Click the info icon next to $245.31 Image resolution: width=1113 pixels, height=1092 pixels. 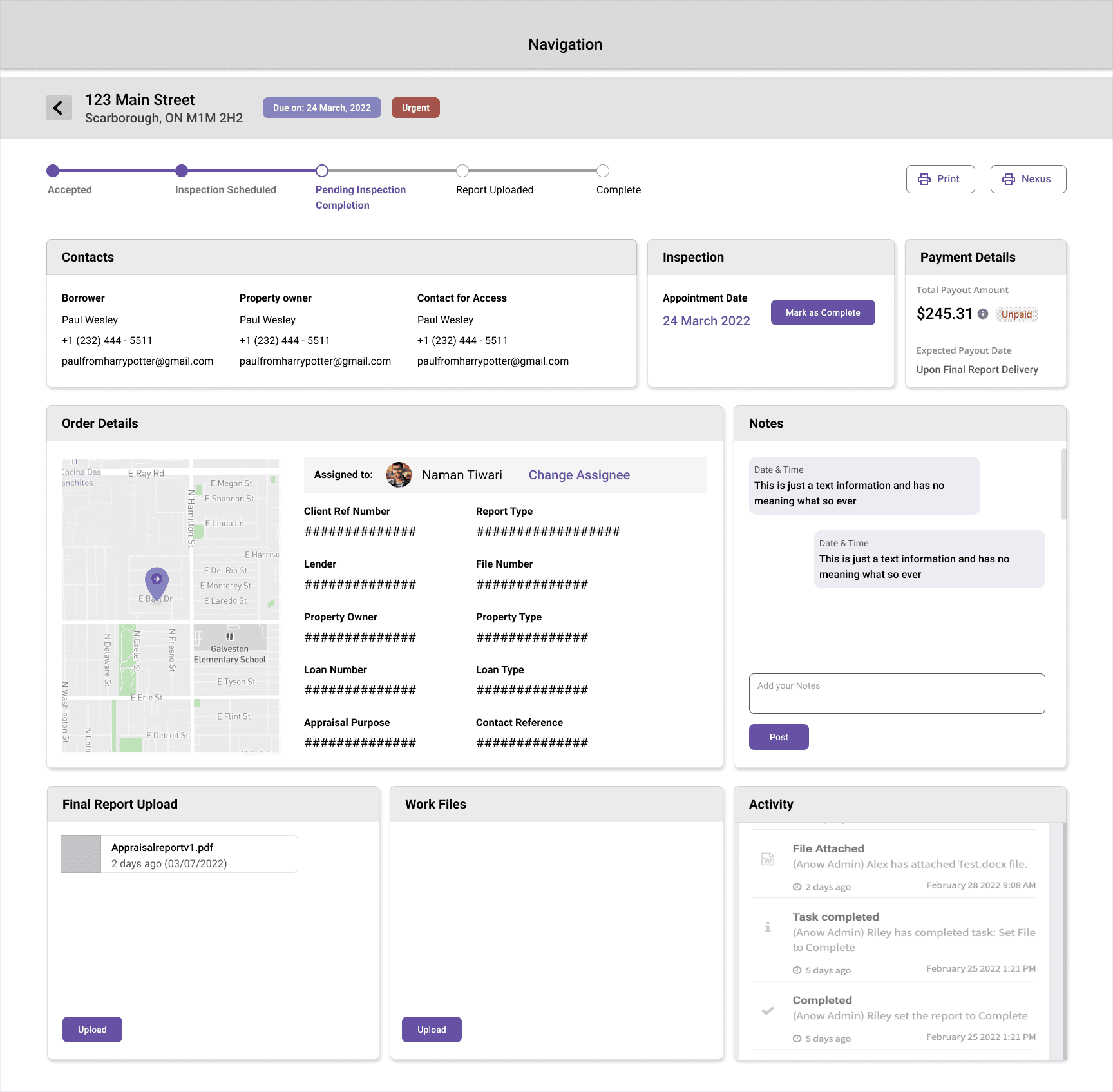tap(982, 314)
